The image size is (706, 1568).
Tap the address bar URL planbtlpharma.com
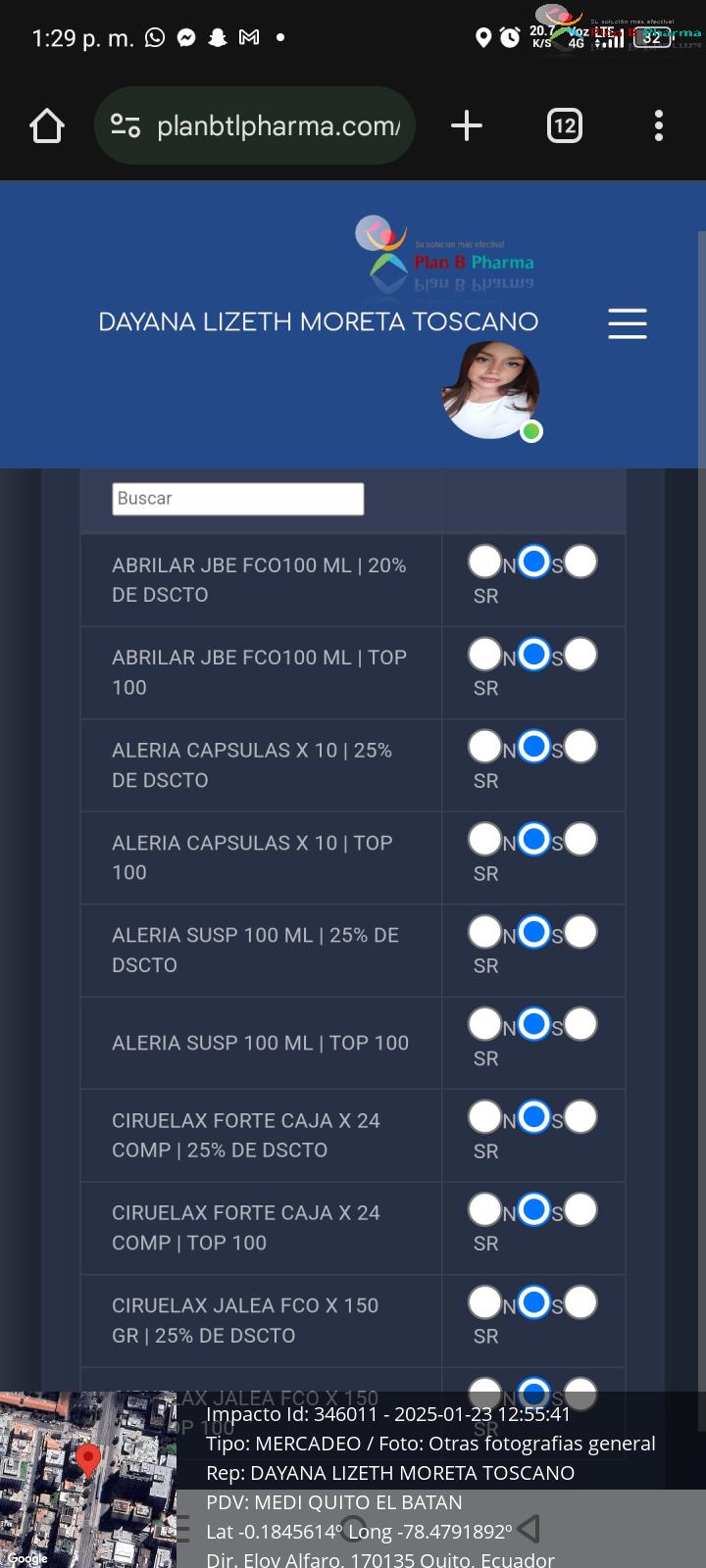pos(278,126)
